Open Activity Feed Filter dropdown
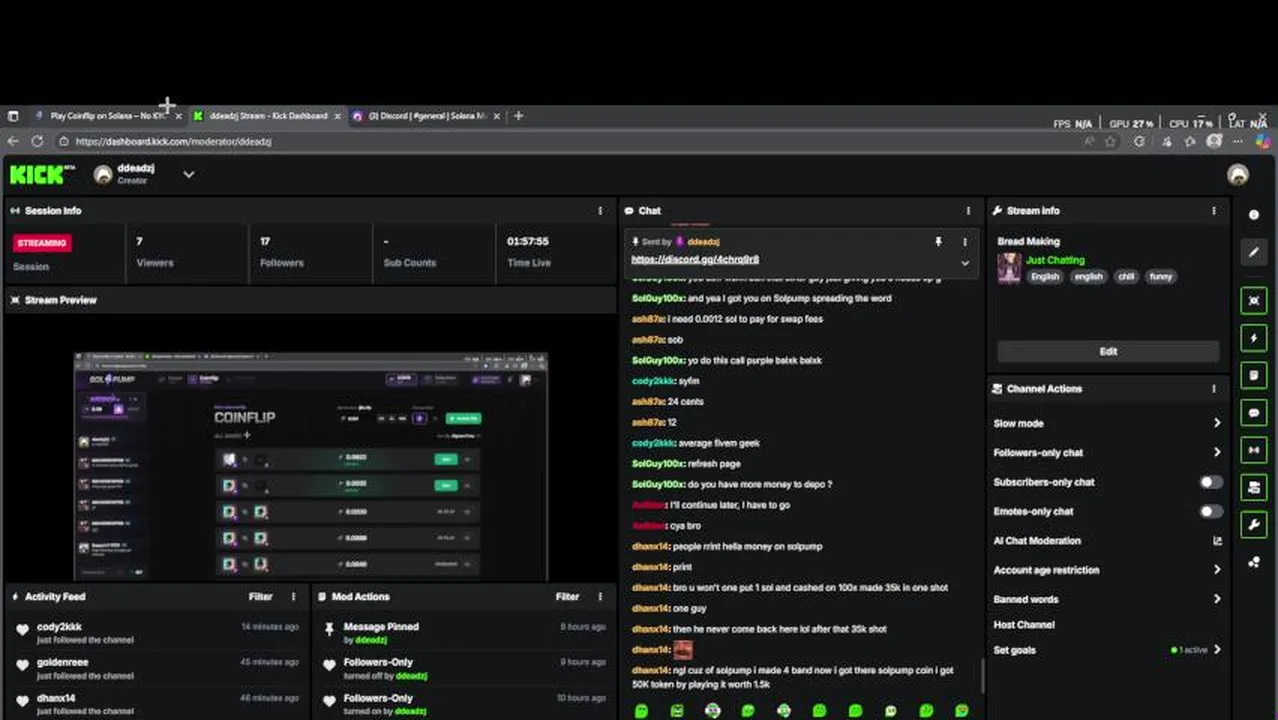 pyautogui.click(x=260, y=597)
